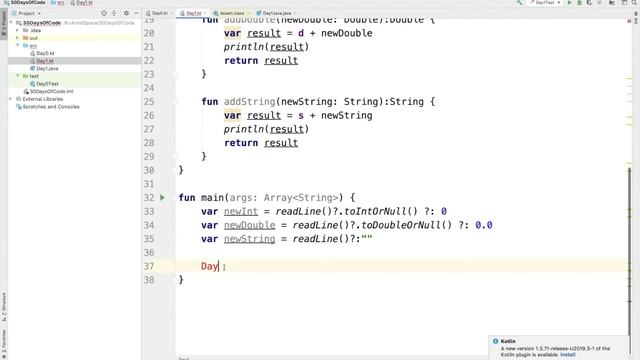Click 'return result' on line 28
Viewport: 640px width, 360px height.
coord(261,143)
